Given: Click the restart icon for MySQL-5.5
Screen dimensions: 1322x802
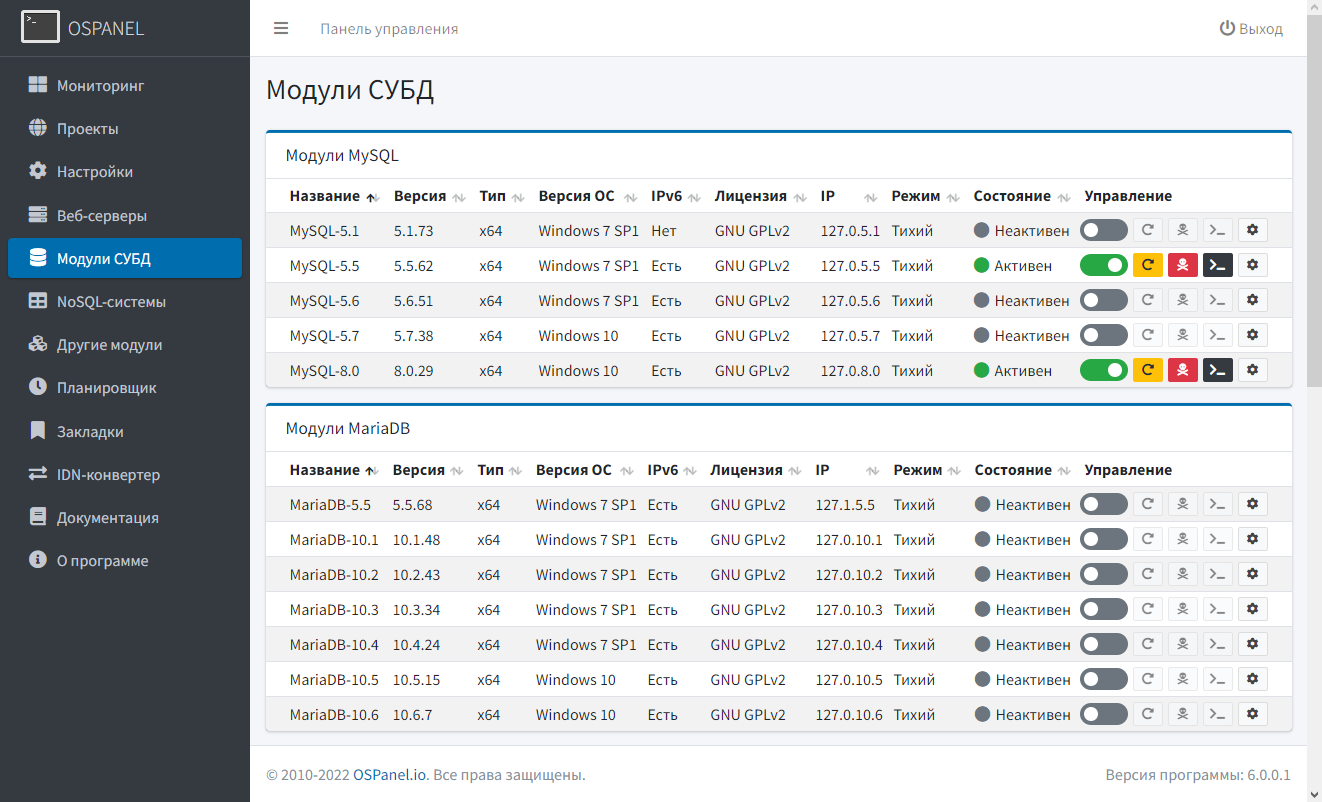Looking at the screenshot, I should [1148, 265].
